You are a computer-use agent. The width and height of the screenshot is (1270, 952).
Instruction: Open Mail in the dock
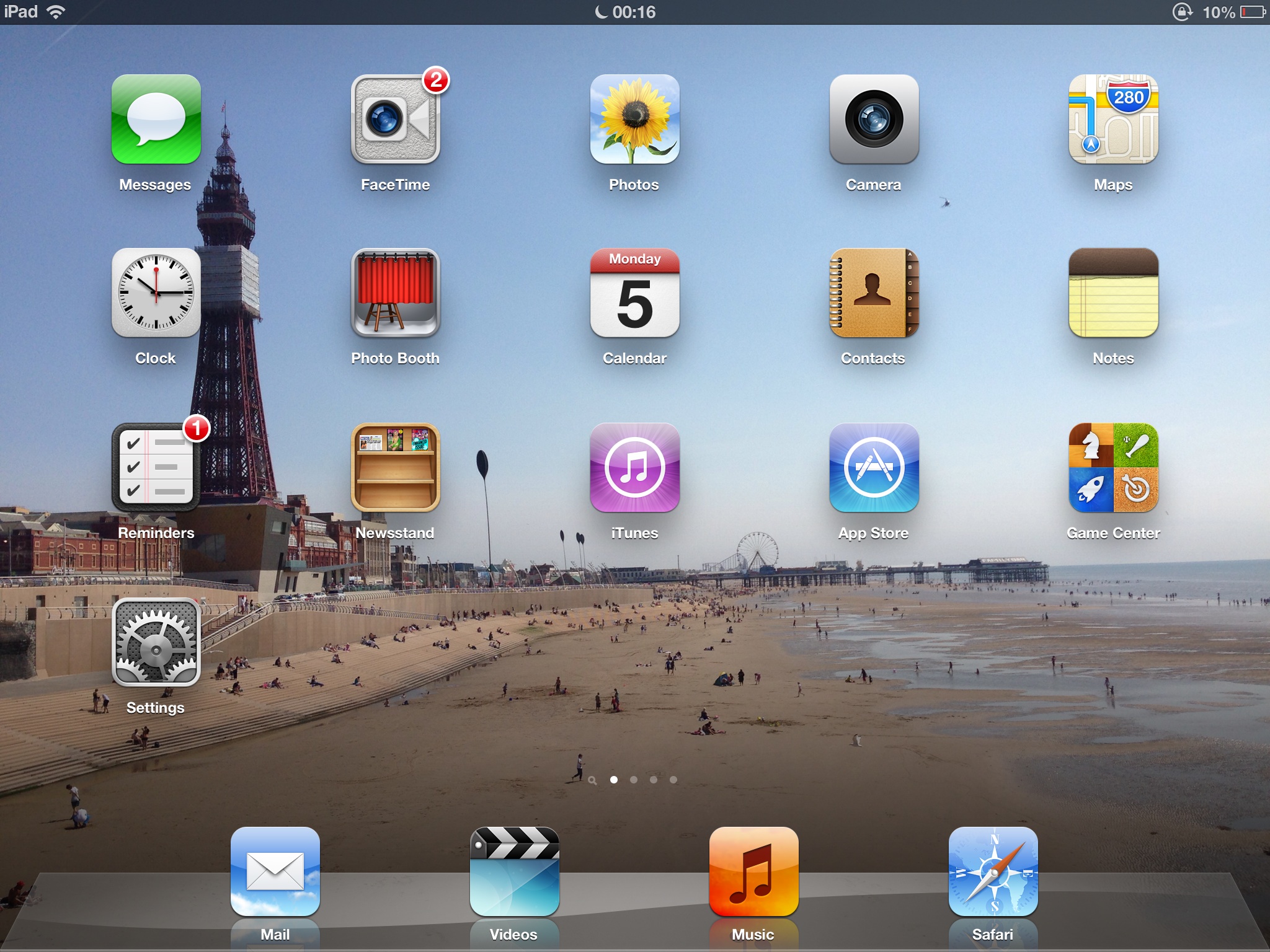[275, 871]
